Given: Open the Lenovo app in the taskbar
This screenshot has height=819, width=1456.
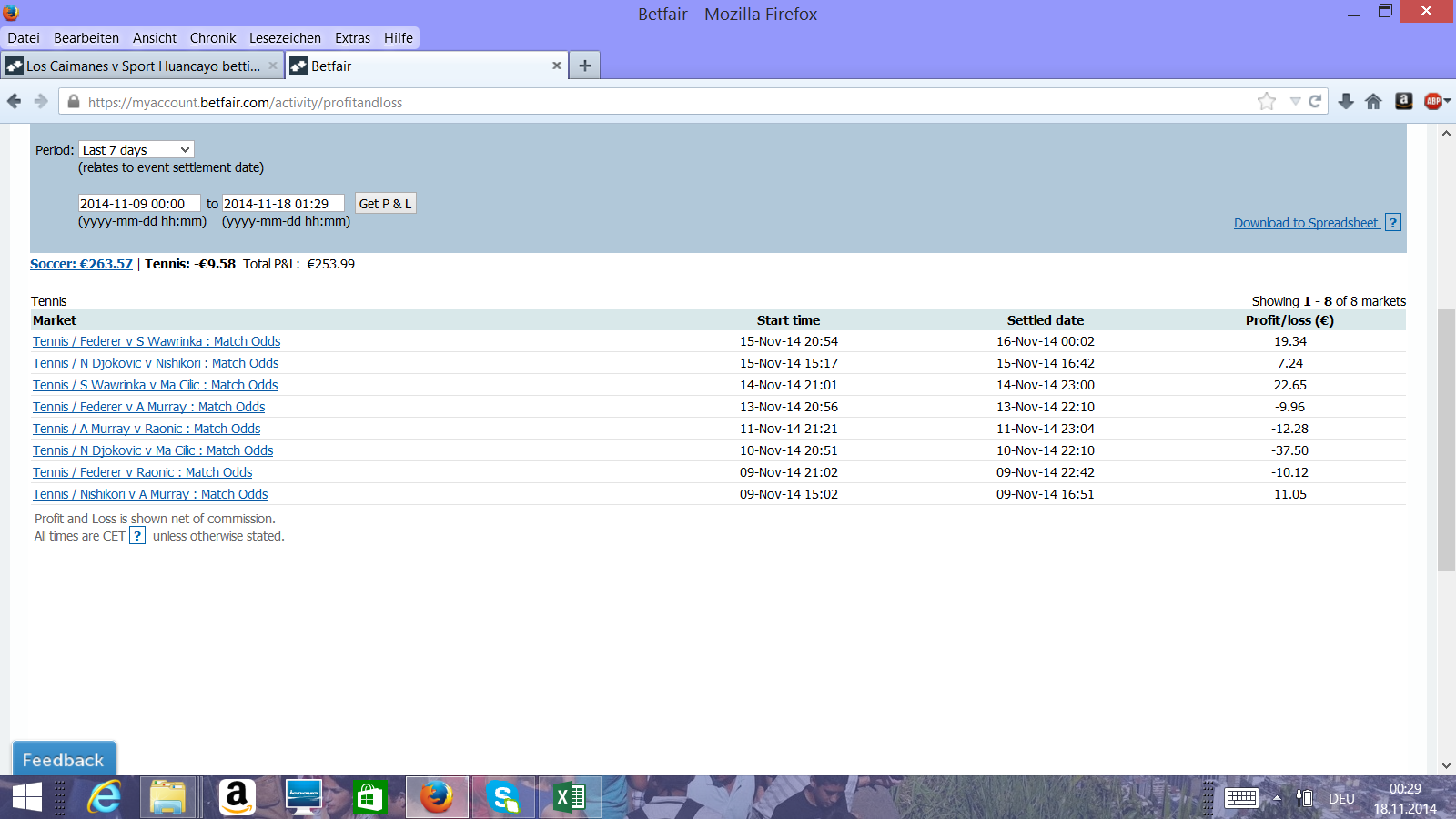Looking at the screenshot, I should 303,798.
